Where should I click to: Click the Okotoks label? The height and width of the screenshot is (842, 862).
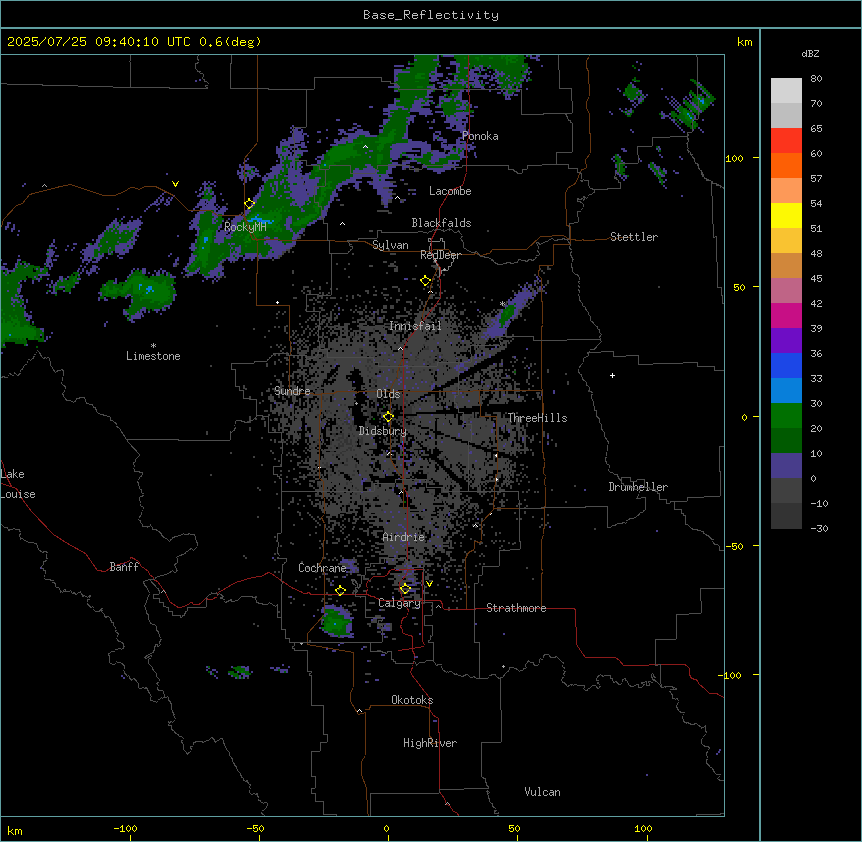(x=412, y=700)
